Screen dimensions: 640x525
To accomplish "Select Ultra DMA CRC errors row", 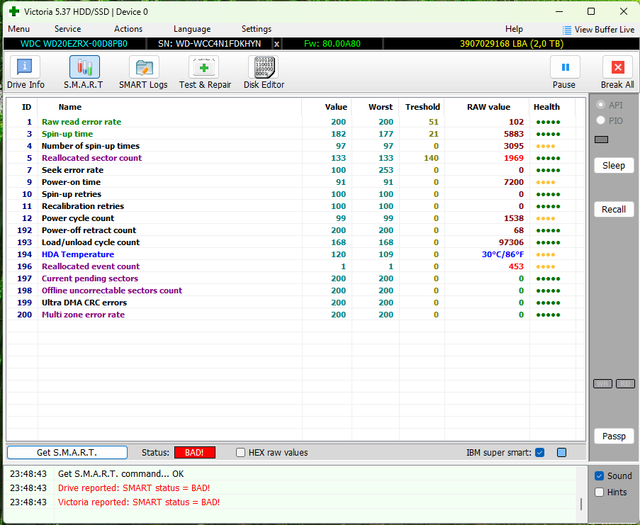I will click(296, 303).
